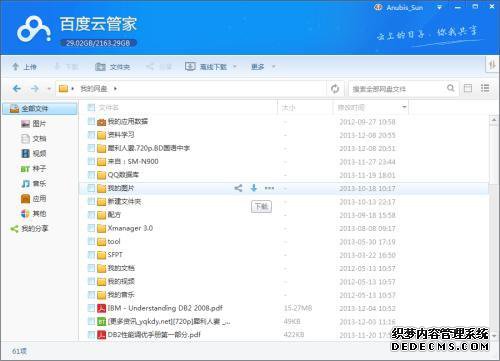Go forward with the right arrow
The height and width of the screenshot is (361, 500).
[35, 88]
